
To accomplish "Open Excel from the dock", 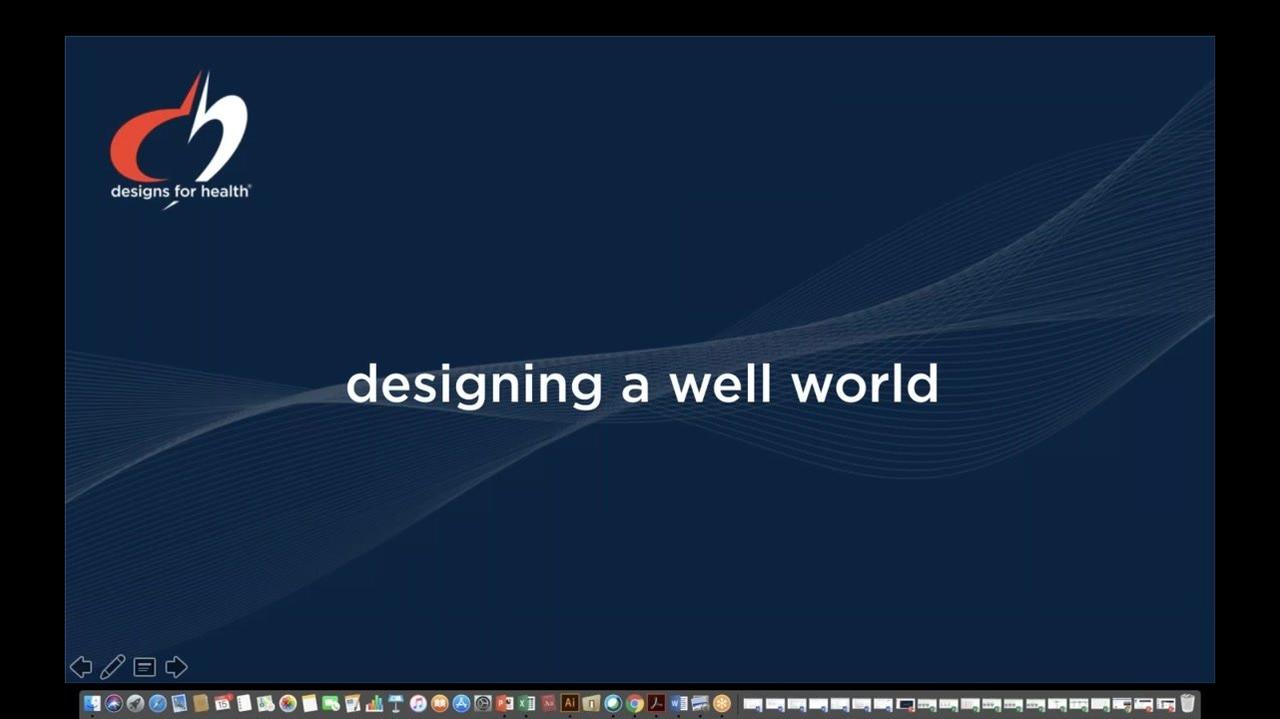I will click(x=526, y=704).
